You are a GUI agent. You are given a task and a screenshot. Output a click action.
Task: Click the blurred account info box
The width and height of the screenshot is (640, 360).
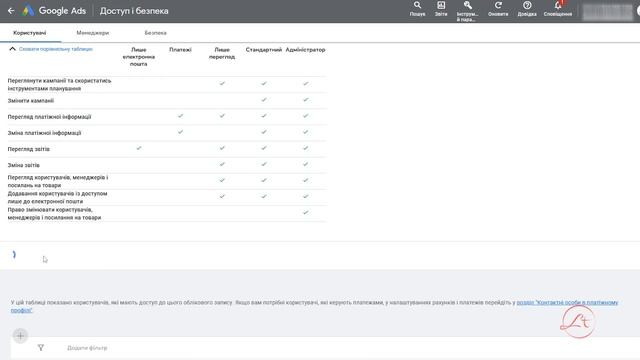(x=607, y=11)
